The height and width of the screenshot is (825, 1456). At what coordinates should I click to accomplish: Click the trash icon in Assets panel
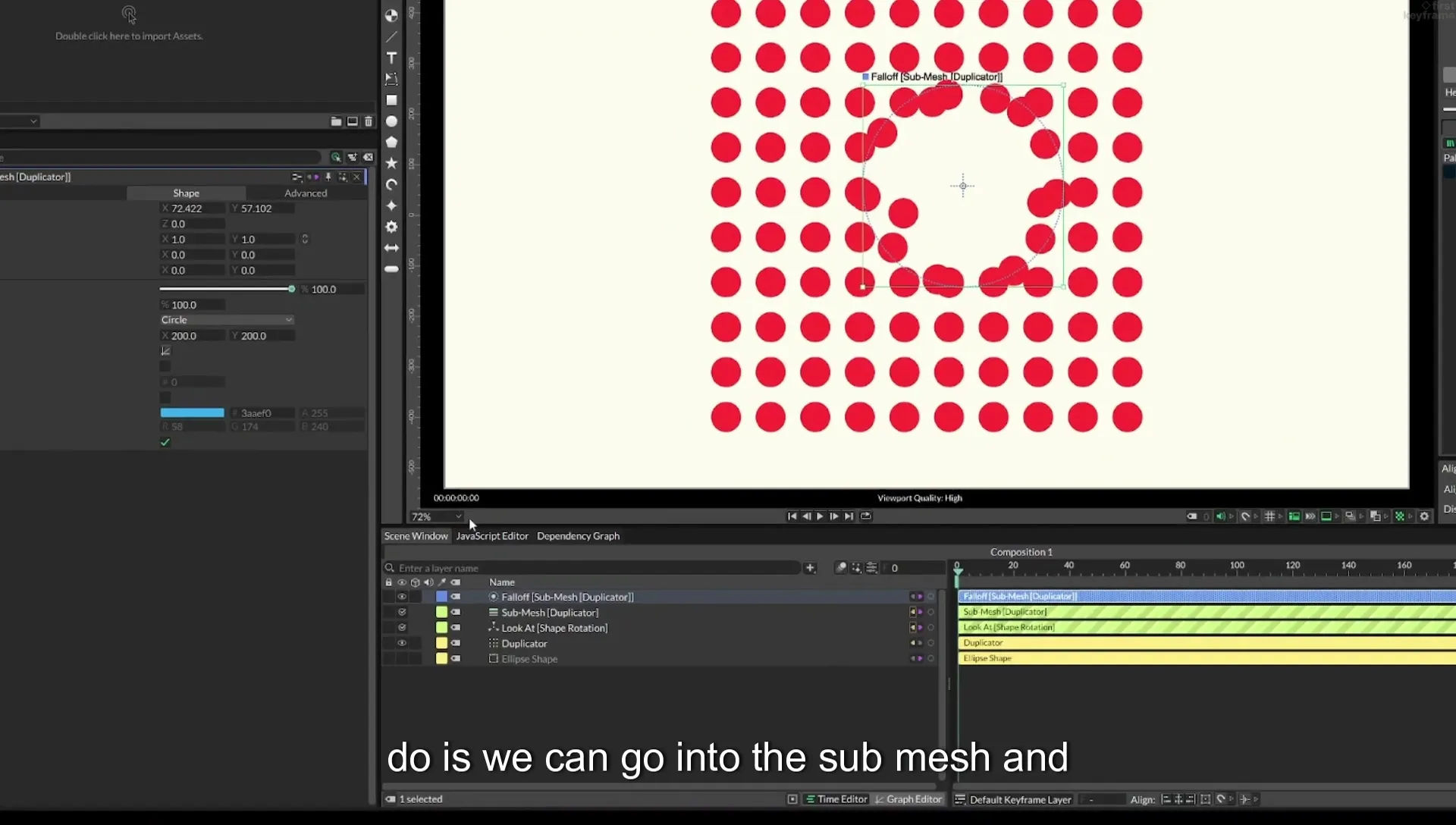369,121
